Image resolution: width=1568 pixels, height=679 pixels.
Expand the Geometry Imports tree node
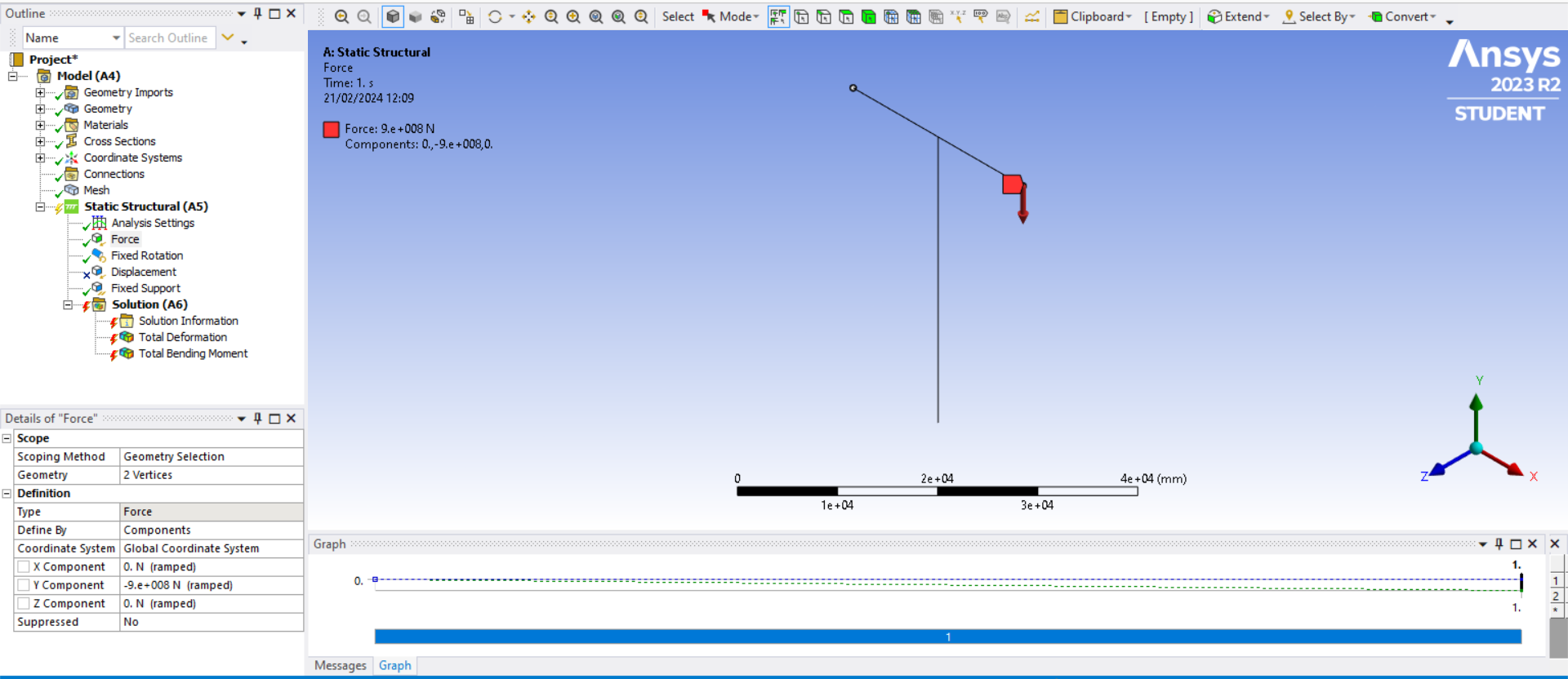tap(40, 92)
